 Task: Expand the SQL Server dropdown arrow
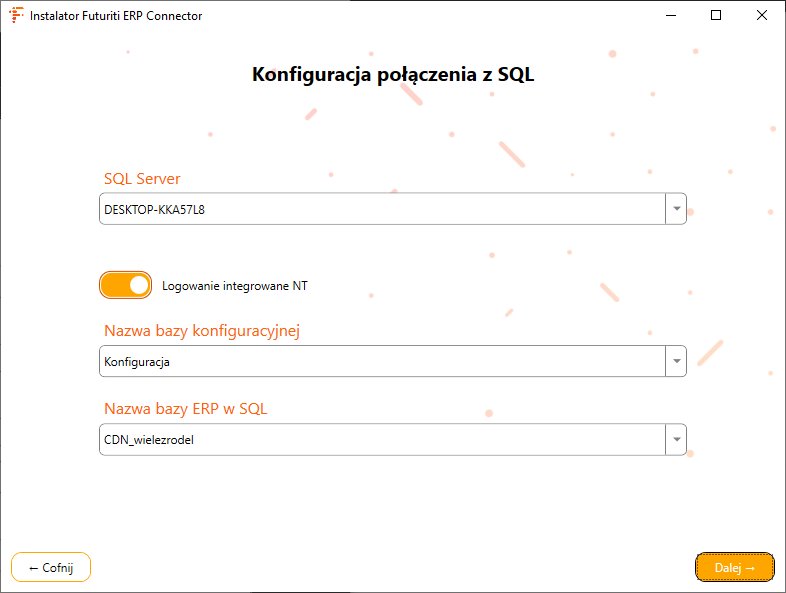pos(677,209)
